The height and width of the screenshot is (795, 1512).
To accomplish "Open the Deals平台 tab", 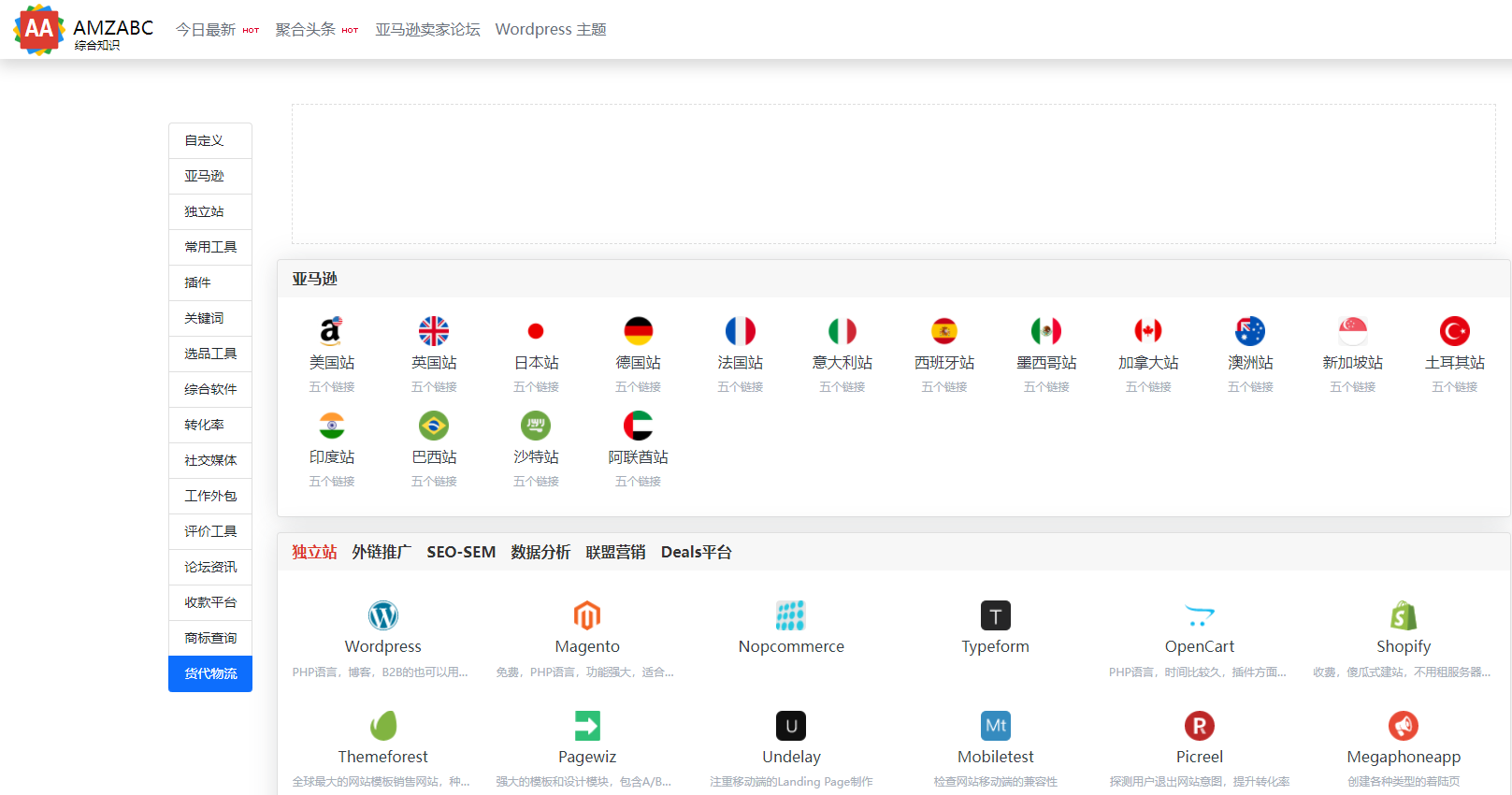I will (x=697, y=553).
